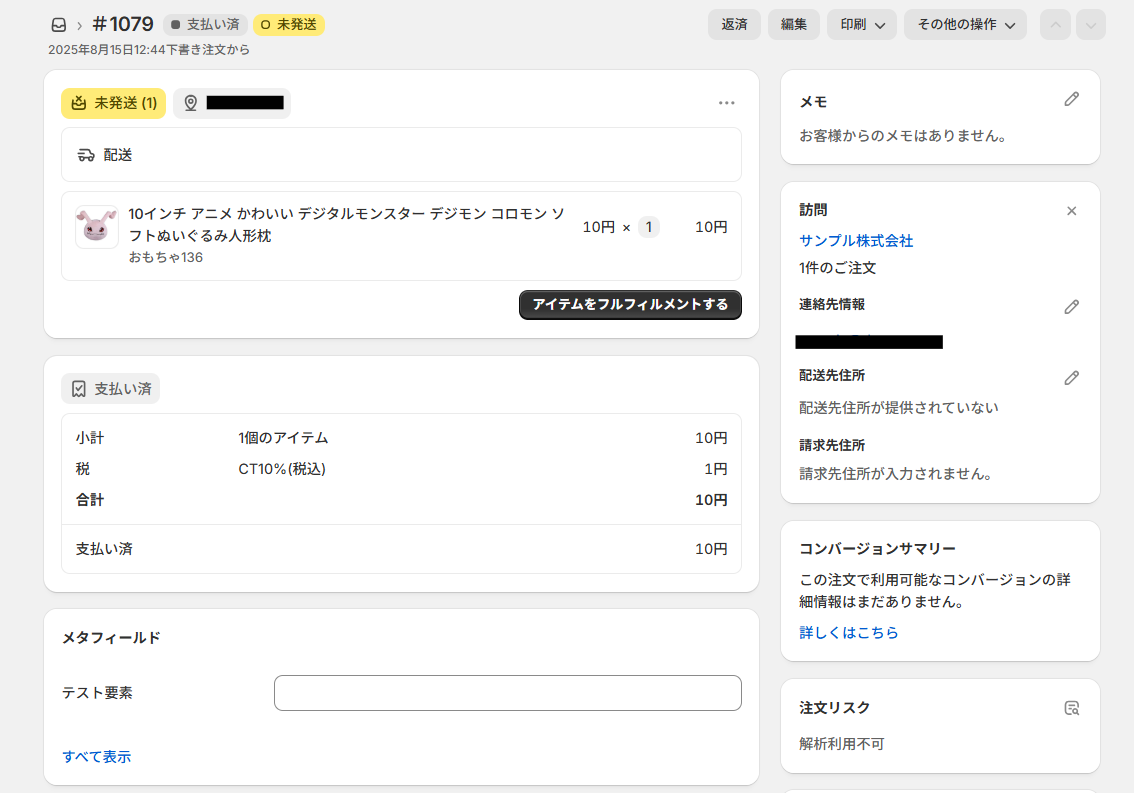Open the three-dot menu on fulfillment card
Screen dimensions: 1134x793
click(x=726, y=103)
